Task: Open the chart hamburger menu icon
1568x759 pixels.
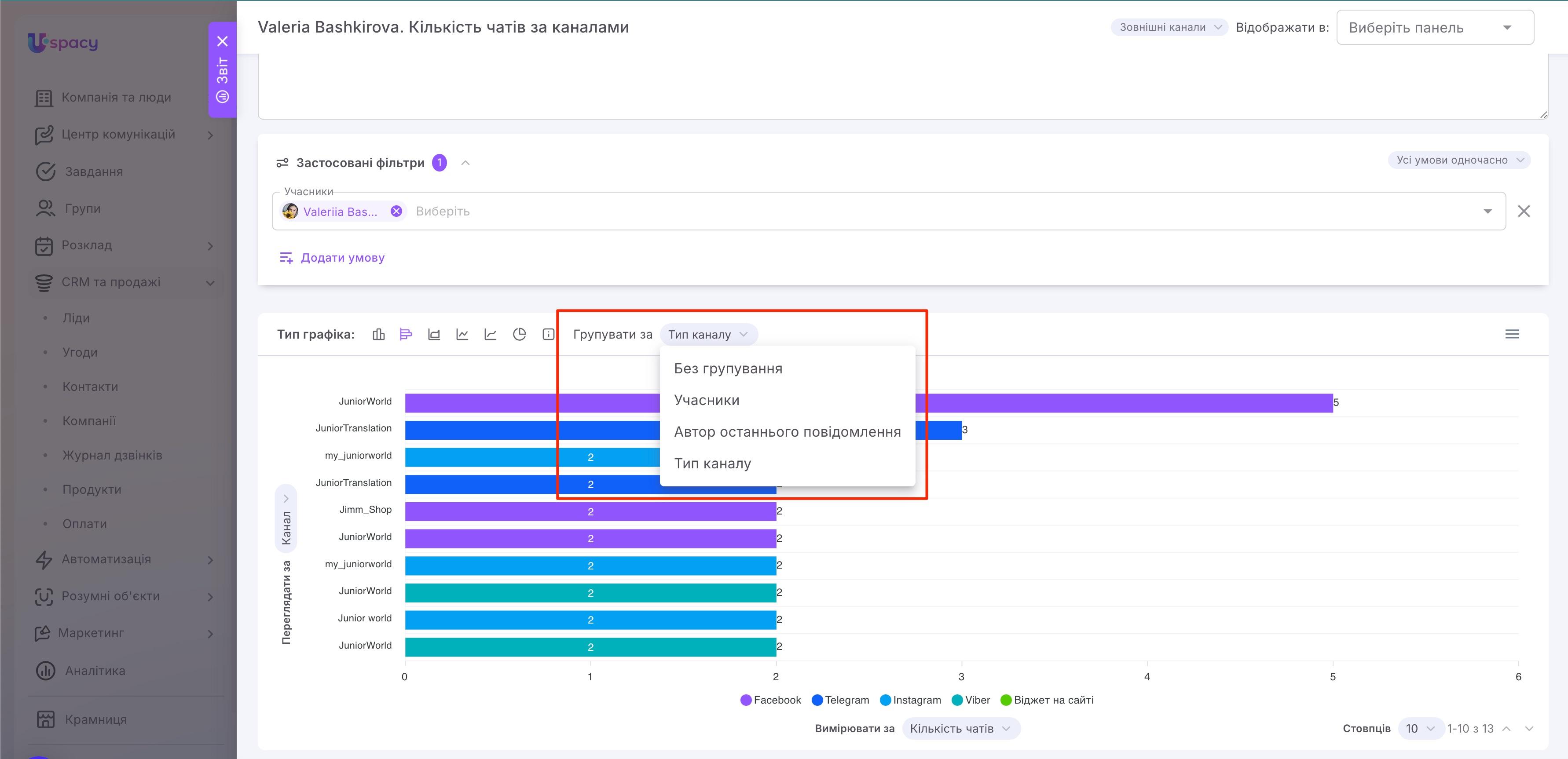Action: pyautogui.click(x=1512, y=334)
